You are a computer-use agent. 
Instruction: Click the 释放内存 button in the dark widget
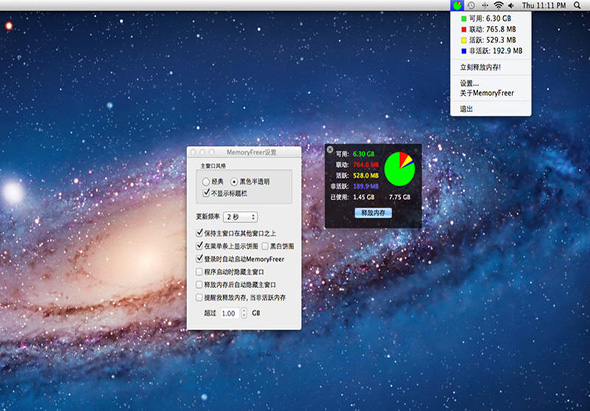click(373, 213)
